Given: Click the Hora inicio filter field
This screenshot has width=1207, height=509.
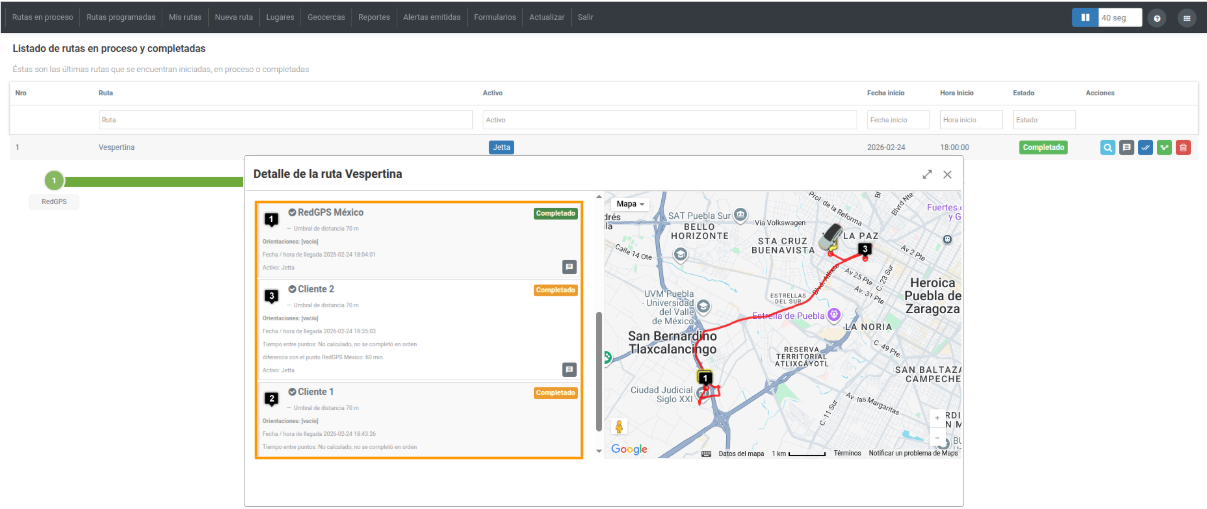Looking at the screenshot, I should point(971,119).
